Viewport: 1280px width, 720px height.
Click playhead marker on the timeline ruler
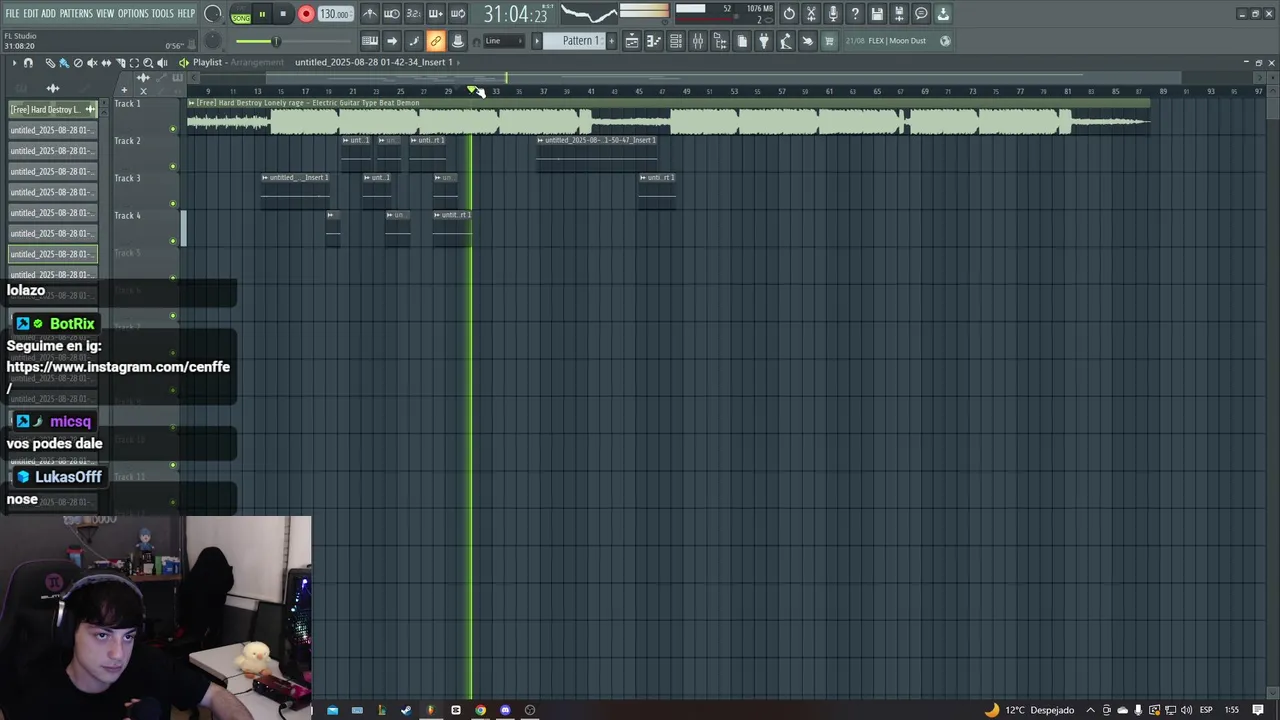472,91
